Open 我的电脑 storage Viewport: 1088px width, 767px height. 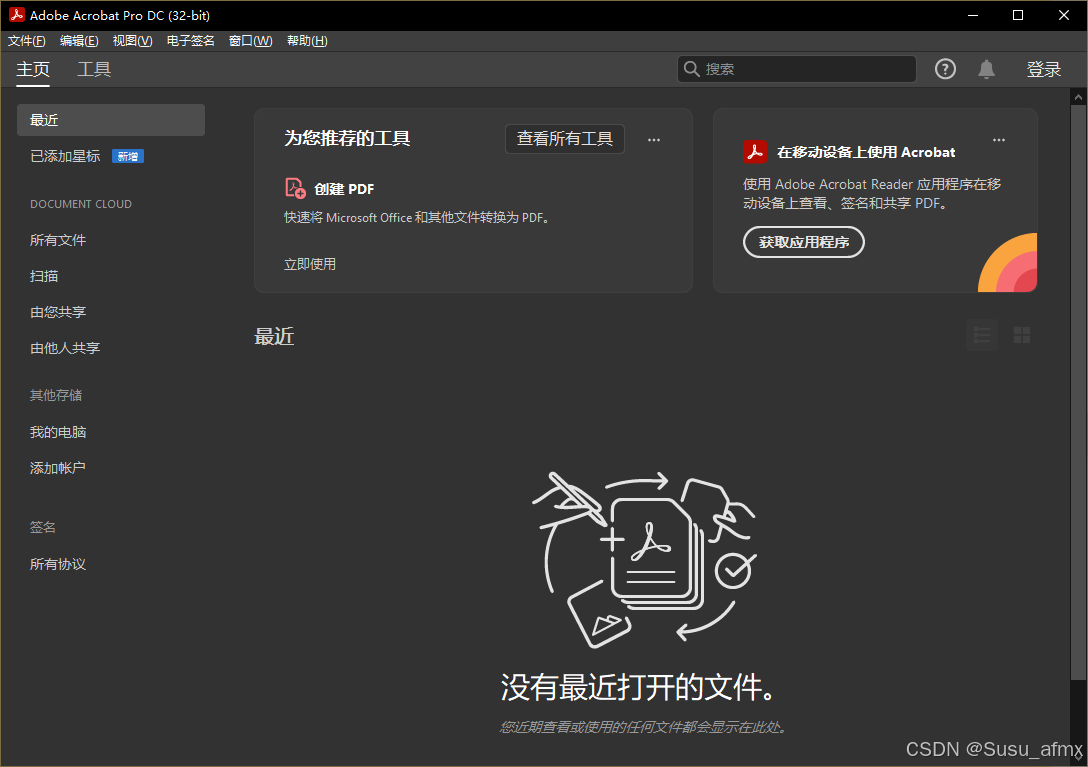click(x=58, y=432)
